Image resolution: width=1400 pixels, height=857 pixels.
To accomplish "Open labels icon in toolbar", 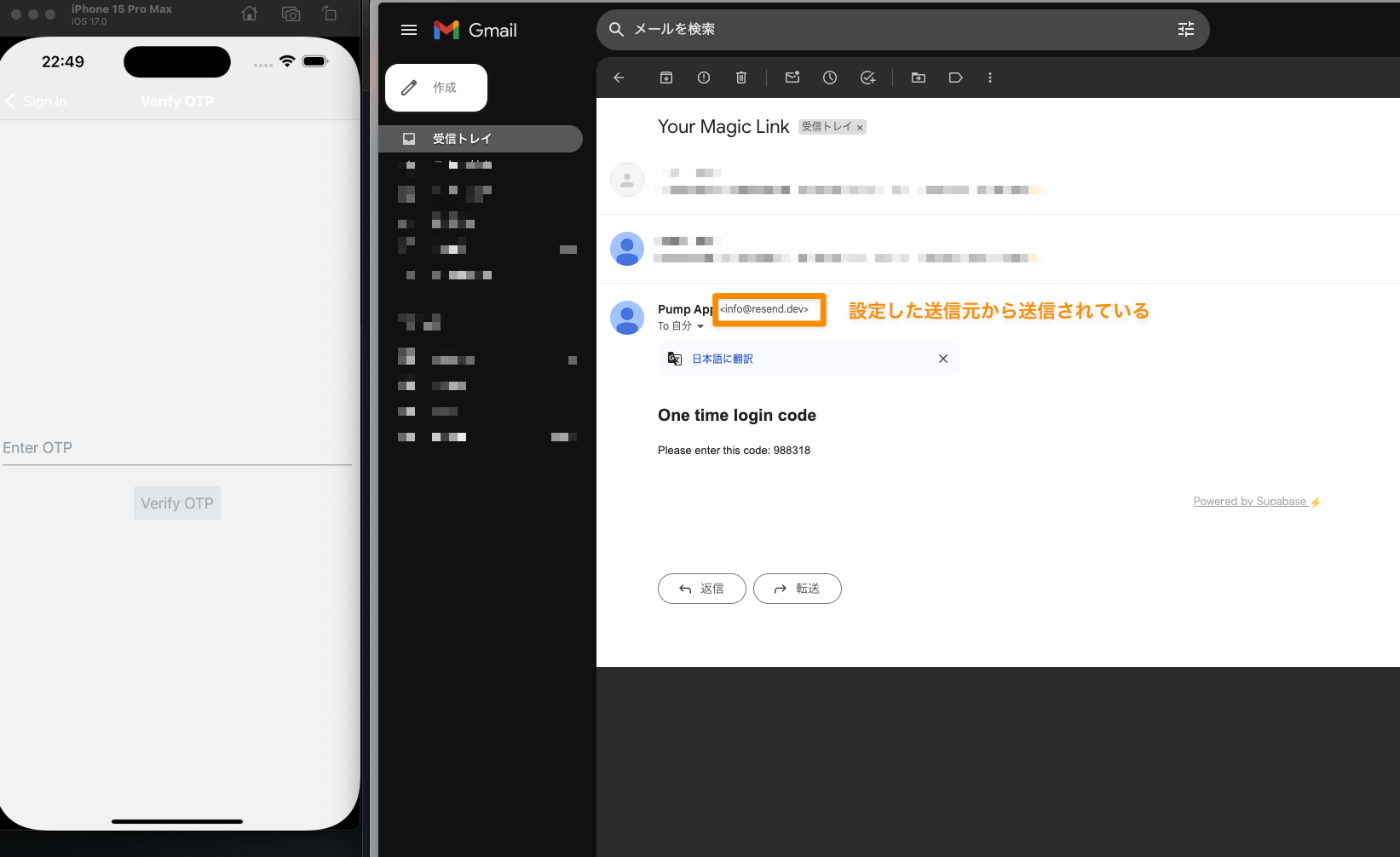I will point(955,77).
